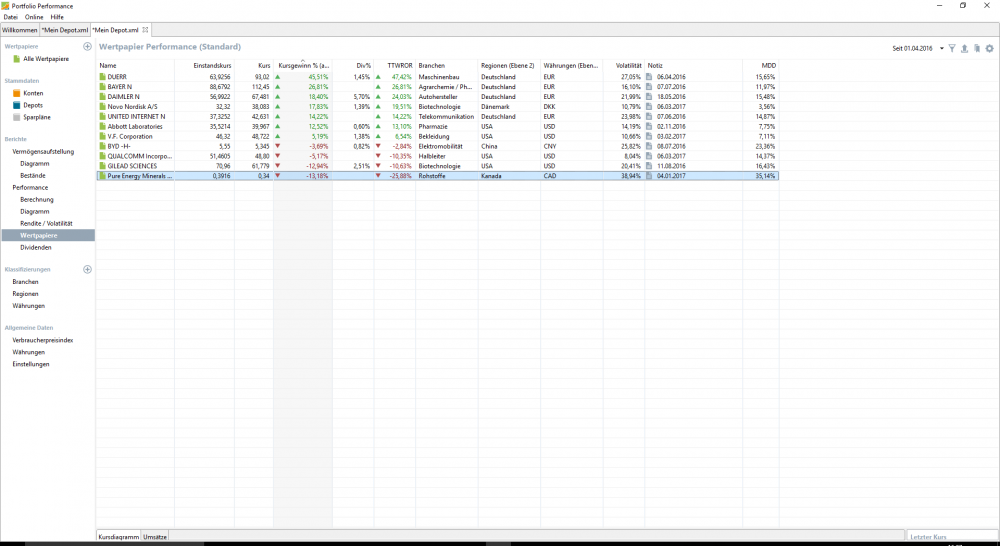Click the note icon dated 18.05.2016

[x=649, y=96]
